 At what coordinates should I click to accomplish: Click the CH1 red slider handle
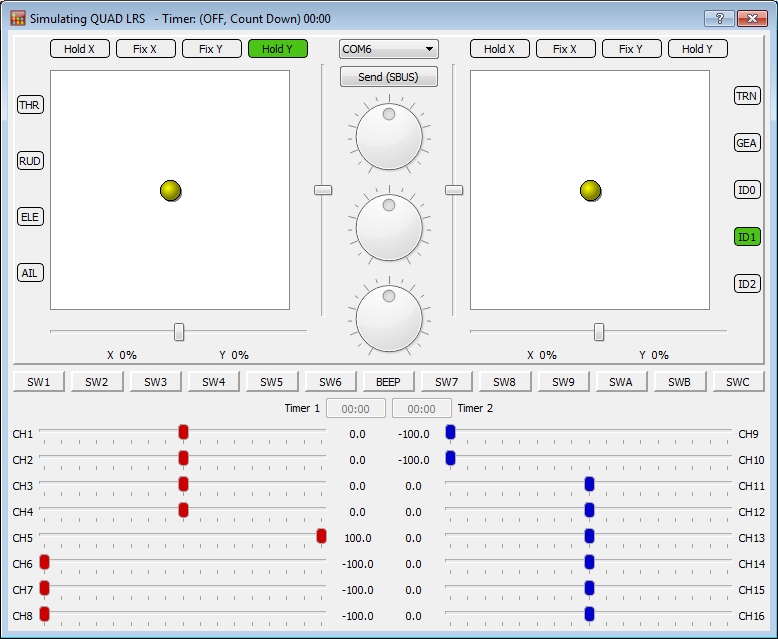pos(183,432)
